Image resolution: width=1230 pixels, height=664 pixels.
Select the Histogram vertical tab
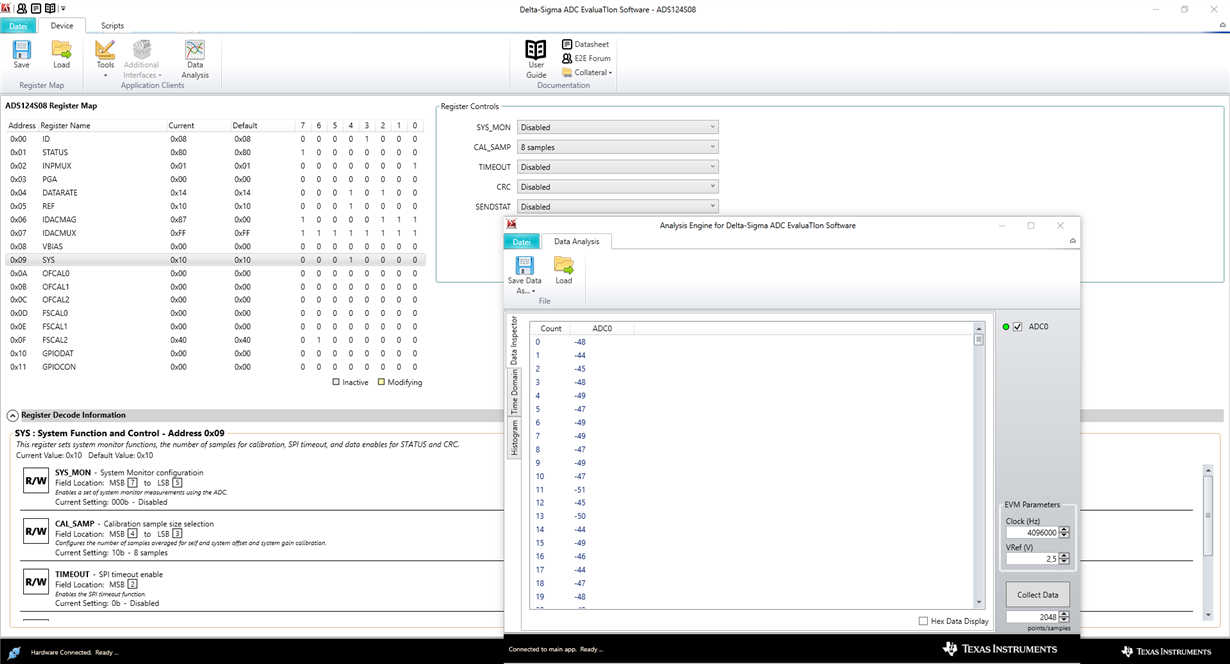coord(515,438)
